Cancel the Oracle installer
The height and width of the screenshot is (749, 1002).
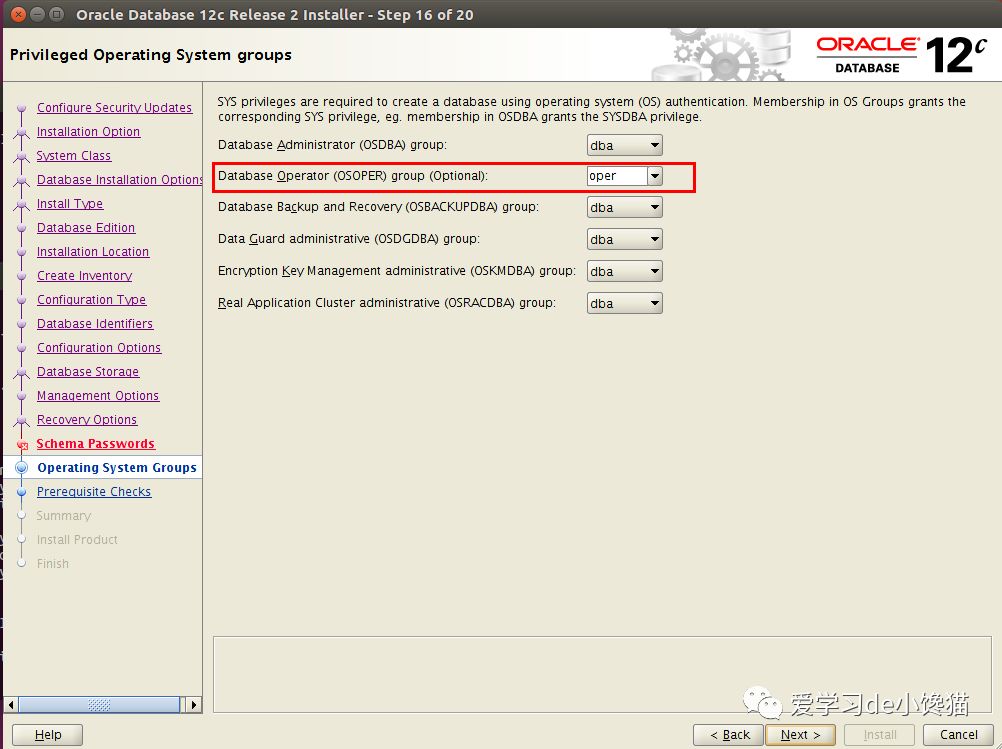[x=958, y=735]
